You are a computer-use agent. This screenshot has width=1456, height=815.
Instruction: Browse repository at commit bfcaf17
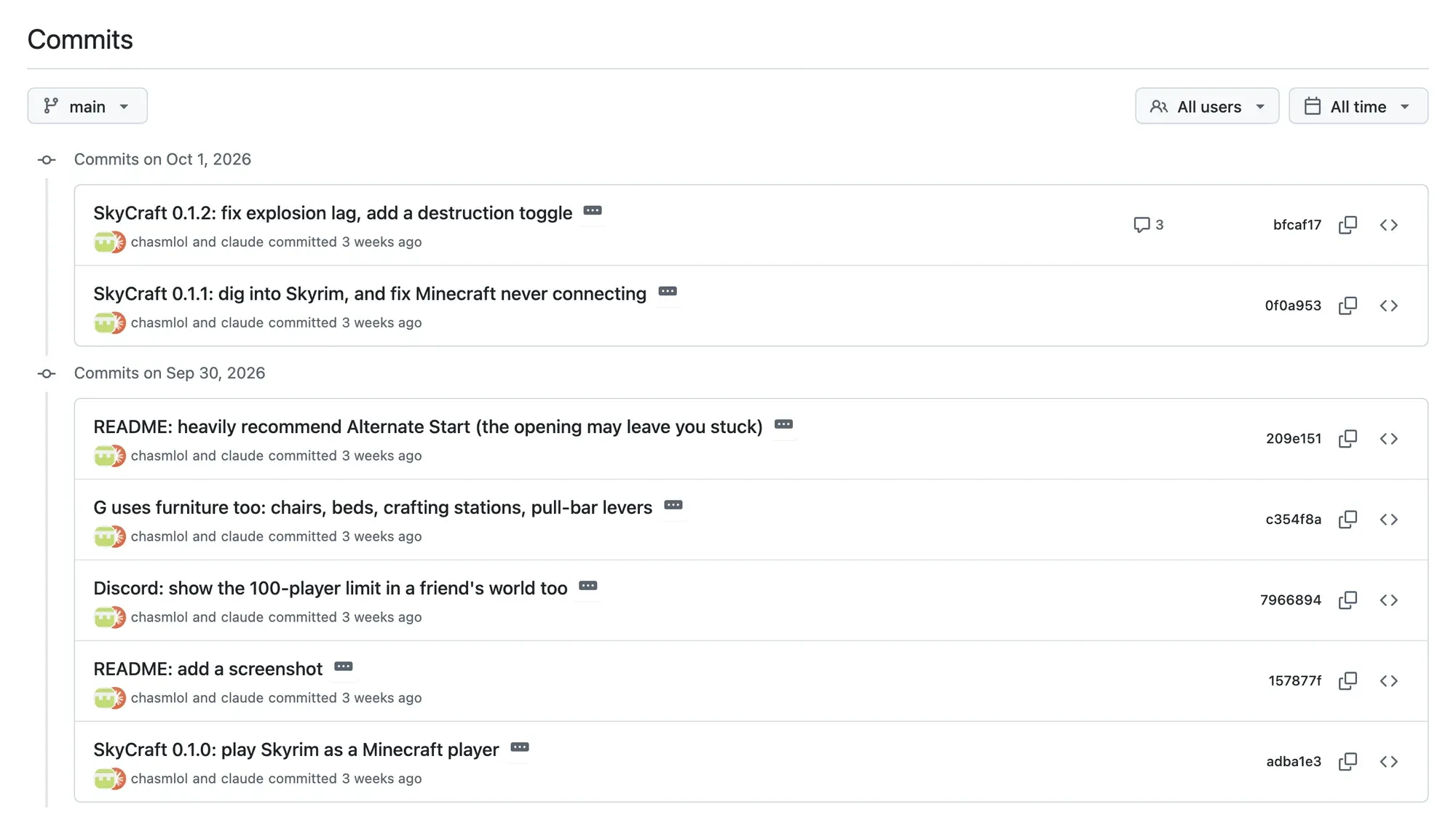[x=1388, y=225]
